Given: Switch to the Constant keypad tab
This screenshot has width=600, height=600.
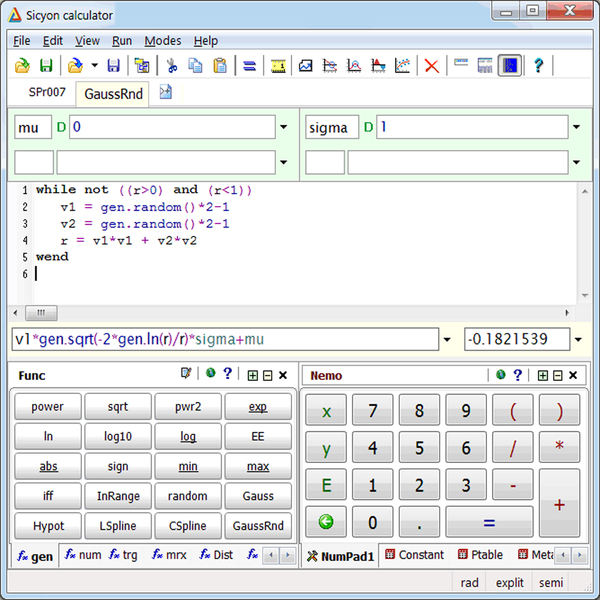Looking at the screenshot, I should (x=414, y=555).
